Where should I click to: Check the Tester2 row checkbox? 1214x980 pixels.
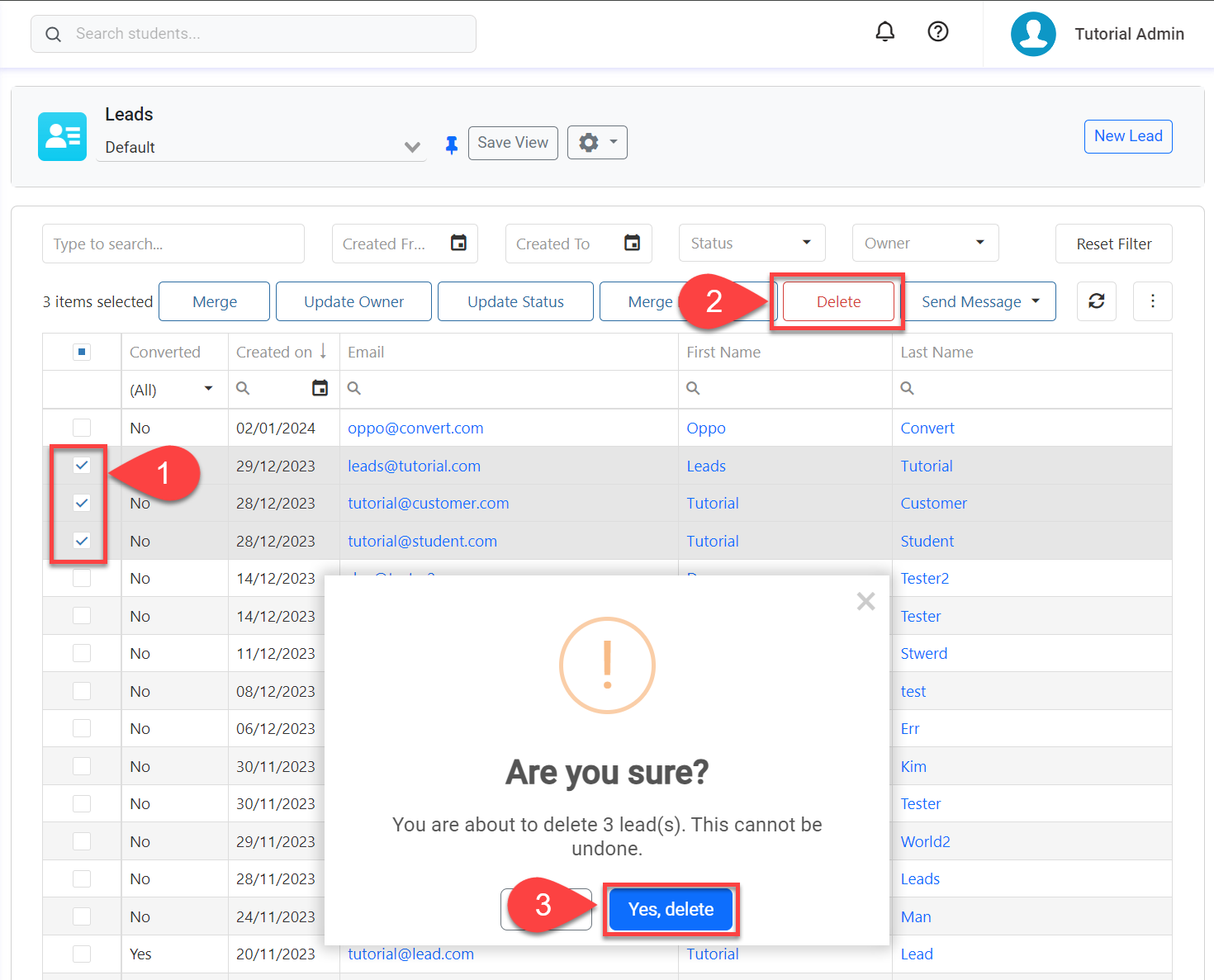point(82,578)
